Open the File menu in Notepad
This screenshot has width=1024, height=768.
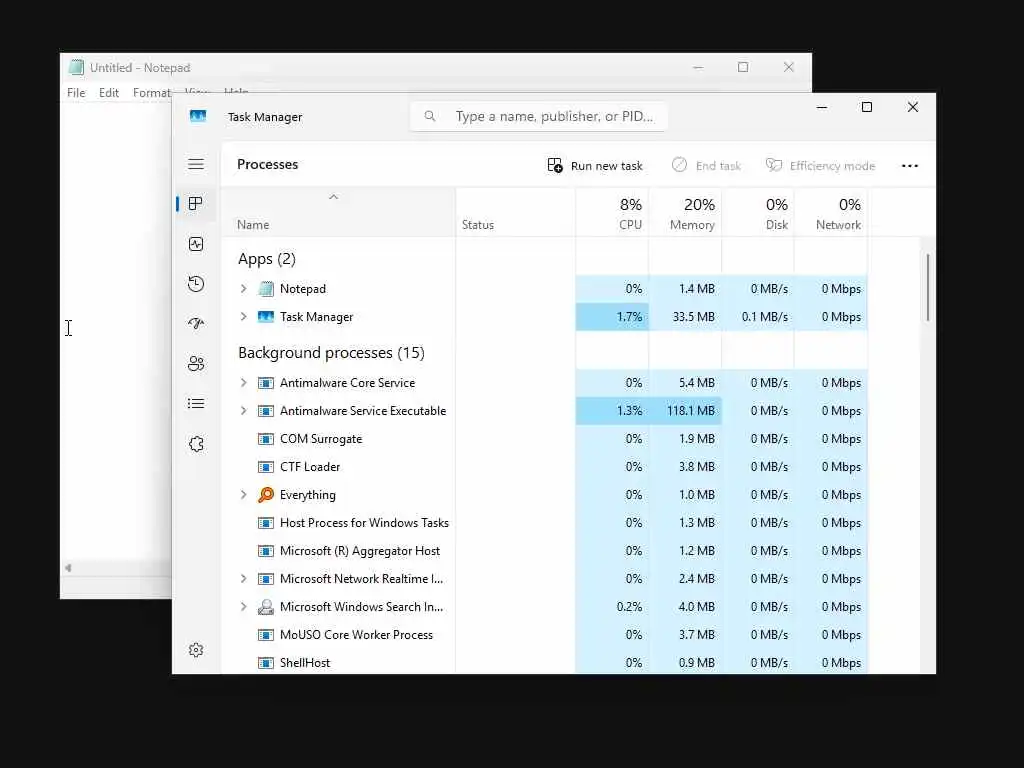tap(76, 93)
